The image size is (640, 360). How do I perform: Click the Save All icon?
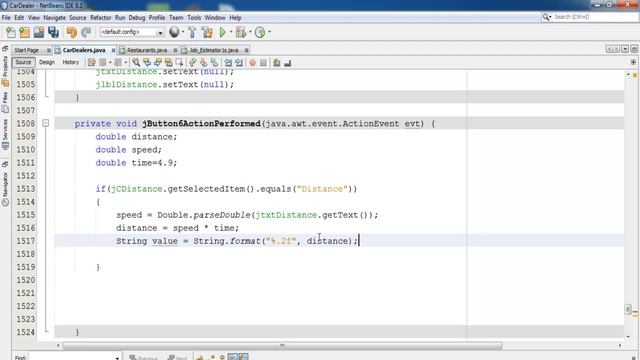(53, 32)
